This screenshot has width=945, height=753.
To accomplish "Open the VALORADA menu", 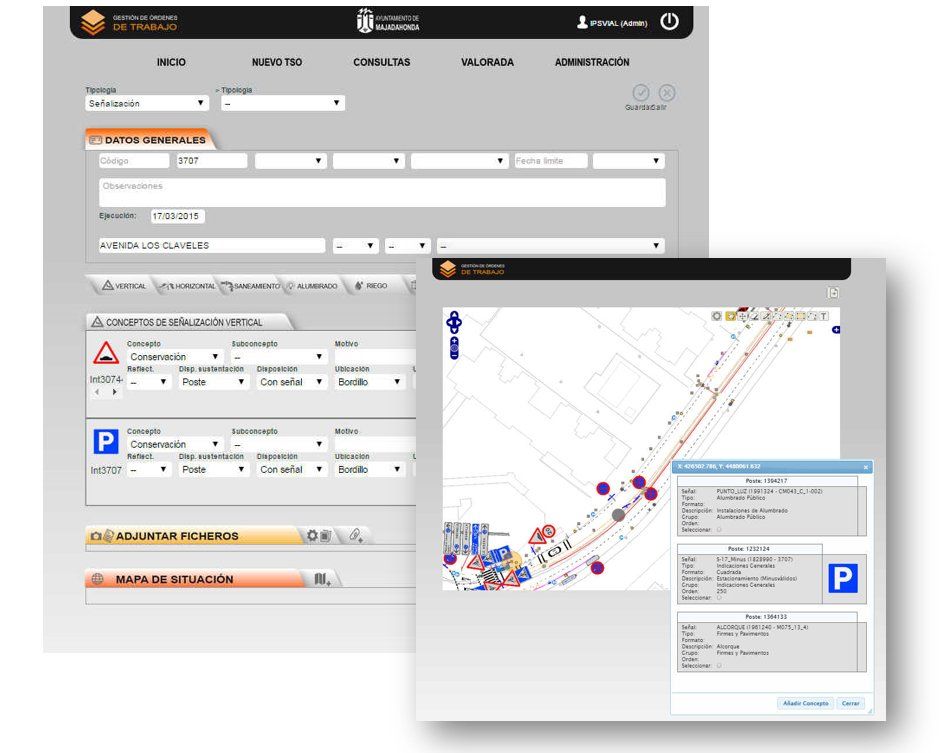I will [x=488, y=62].
